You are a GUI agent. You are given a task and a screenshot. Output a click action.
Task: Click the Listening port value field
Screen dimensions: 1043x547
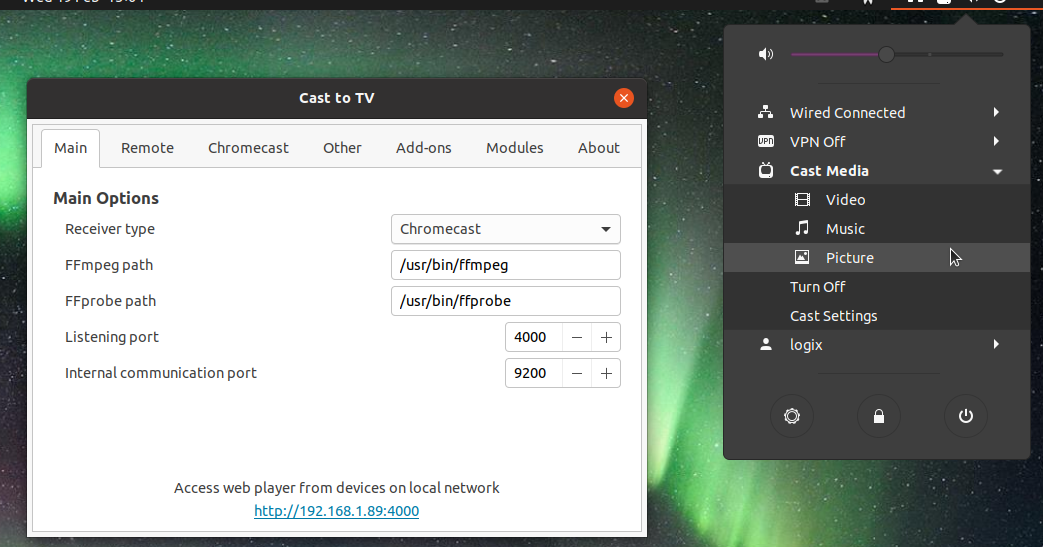click(x=533, y=337)
